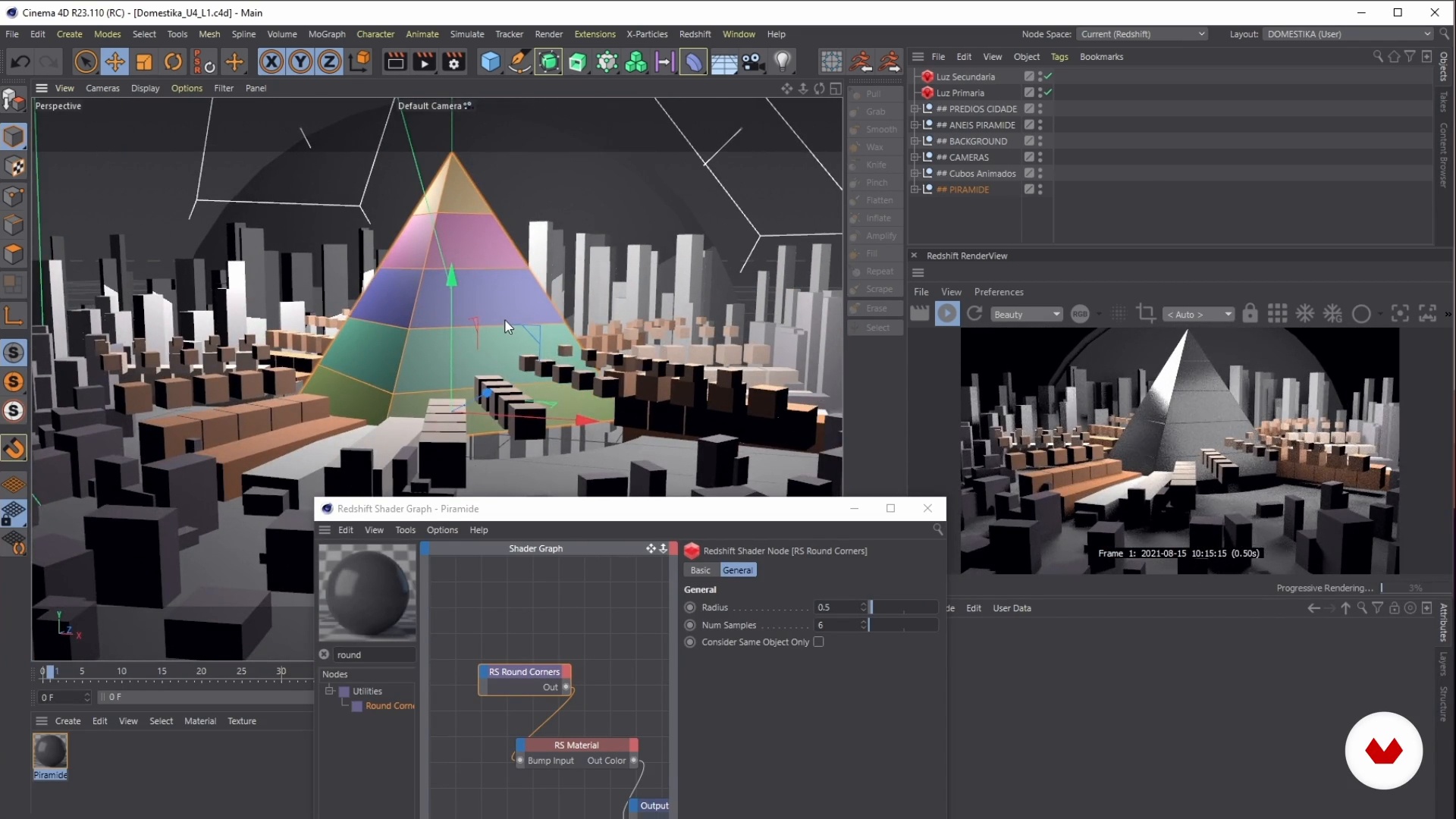Select the Live Selection arrow tool
Image resolution: width=1456 pixels, height=819 pixels.
click(x=86, y=61)
